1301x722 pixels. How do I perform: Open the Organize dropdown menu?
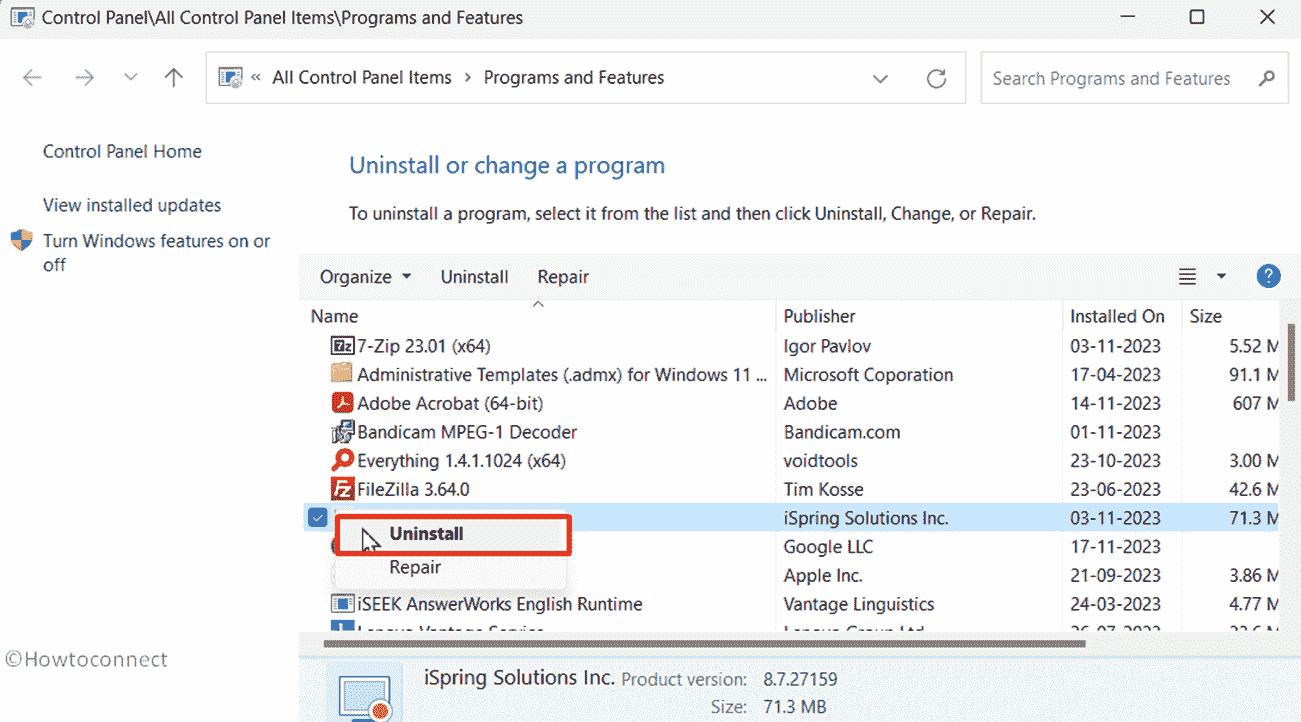pos(366,277)
